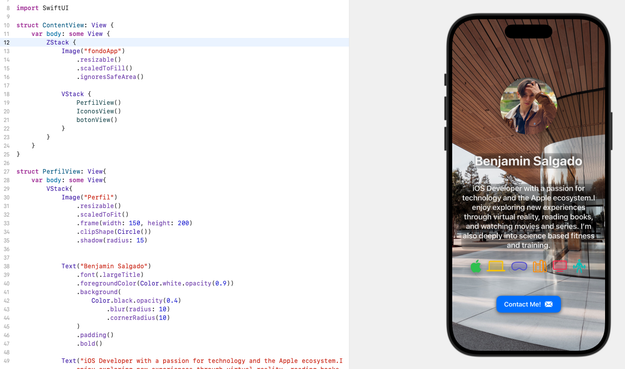Click the .clipShape(Circle()) modifier line
Image resolution: width=625 pixels, height=369 pixels.
point(114,232)
